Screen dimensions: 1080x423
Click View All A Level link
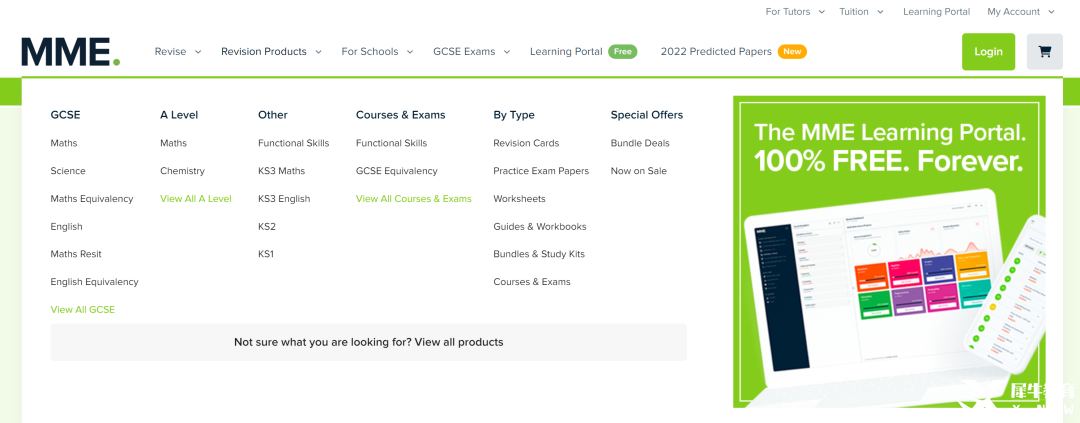tap(196, 198)
